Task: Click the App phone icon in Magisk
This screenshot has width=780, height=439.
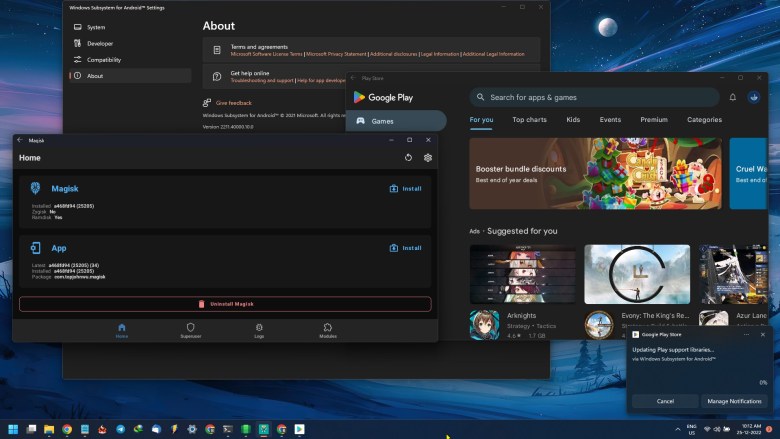Action: pyautogui.click(x=35, y=248)
